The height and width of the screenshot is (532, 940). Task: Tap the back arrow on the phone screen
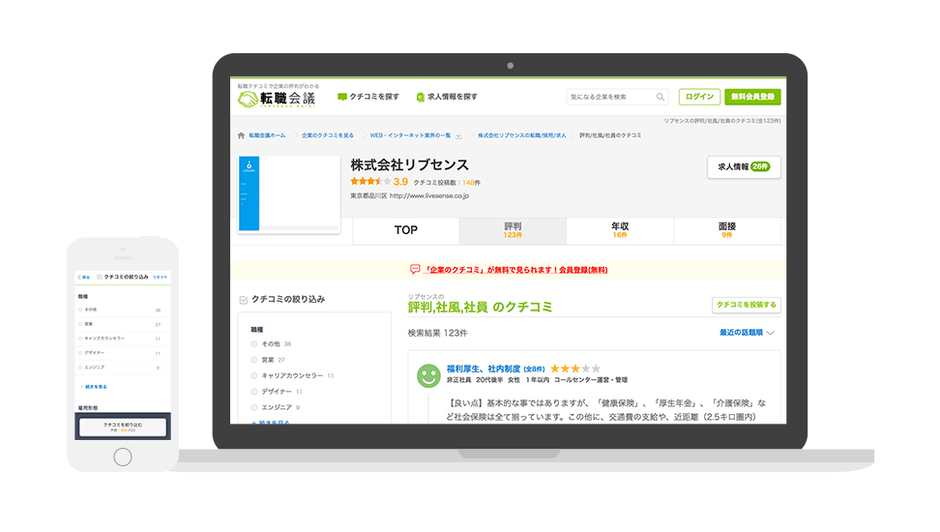click(x=81, y=276)
